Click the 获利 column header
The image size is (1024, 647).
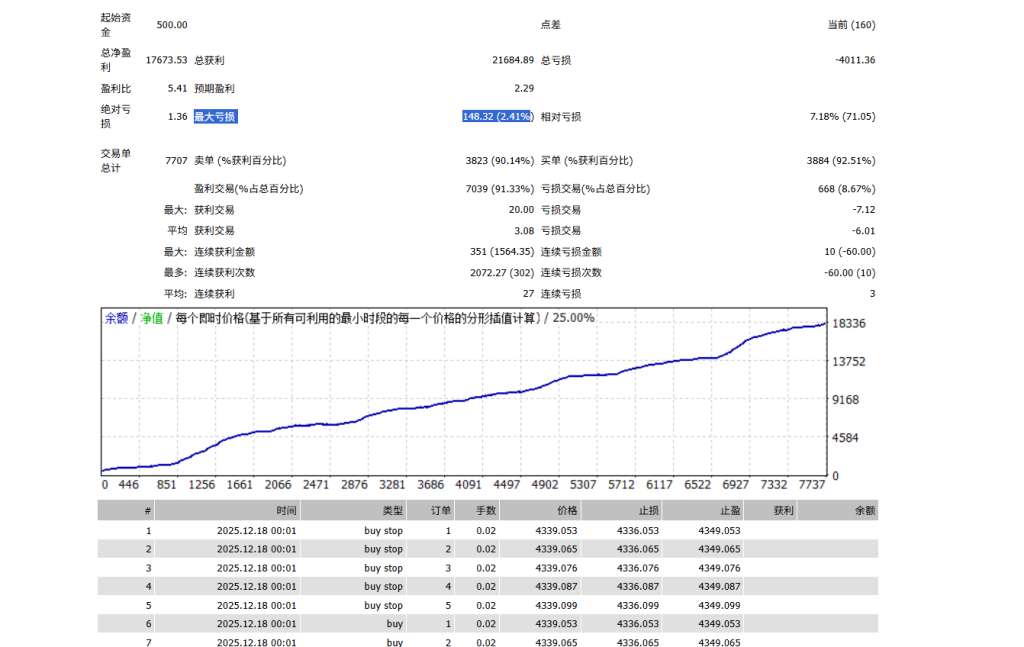tap(783, 510)
